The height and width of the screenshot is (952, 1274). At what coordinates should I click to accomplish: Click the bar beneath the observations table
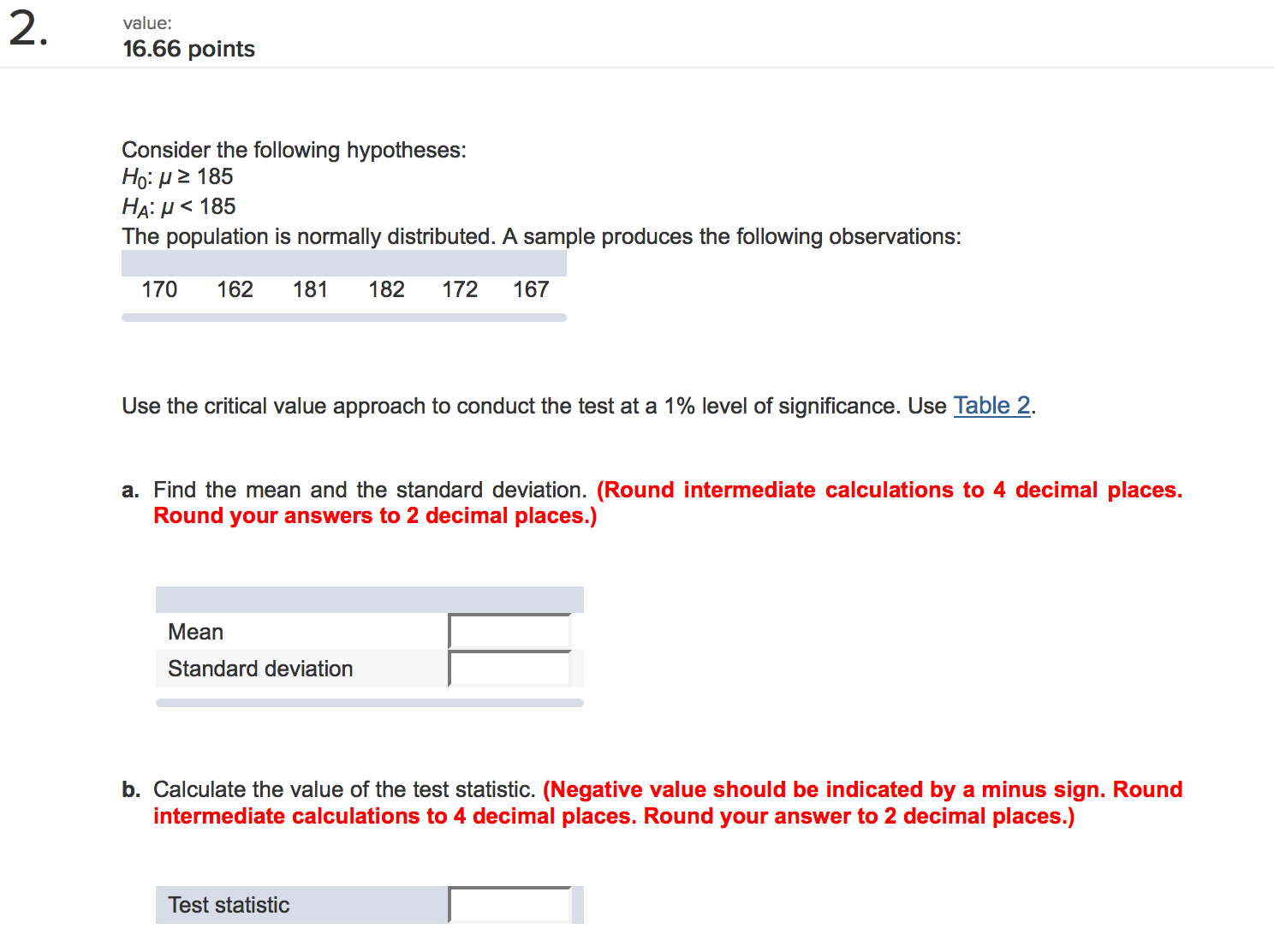pos(344,318)
